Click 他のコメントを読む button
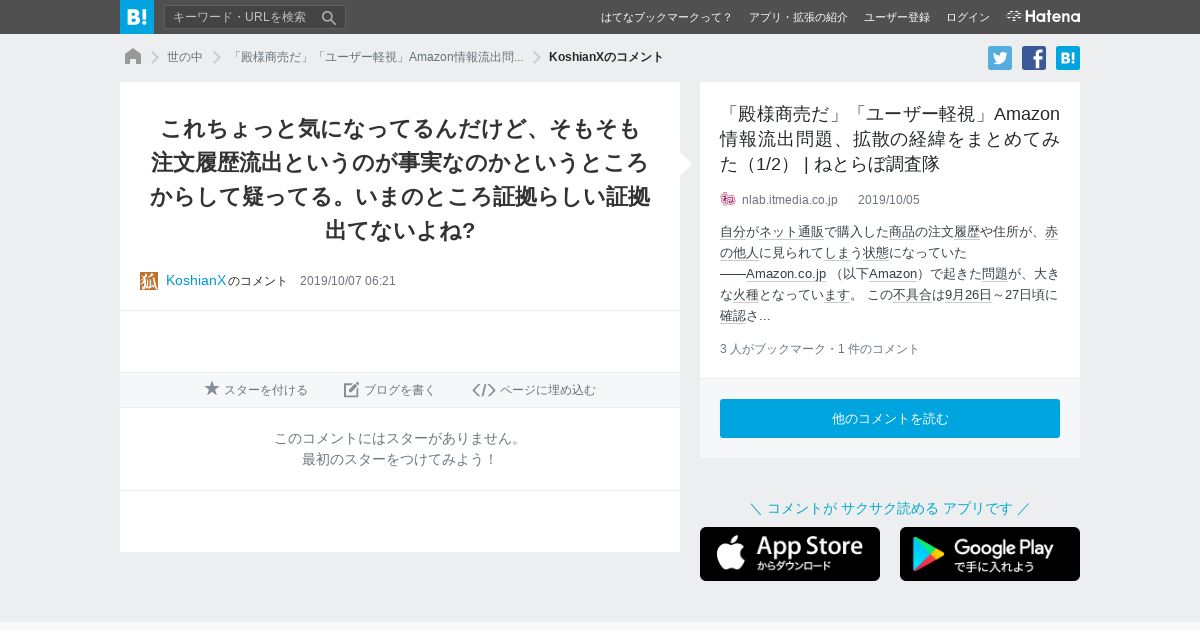 coord(890,418)
